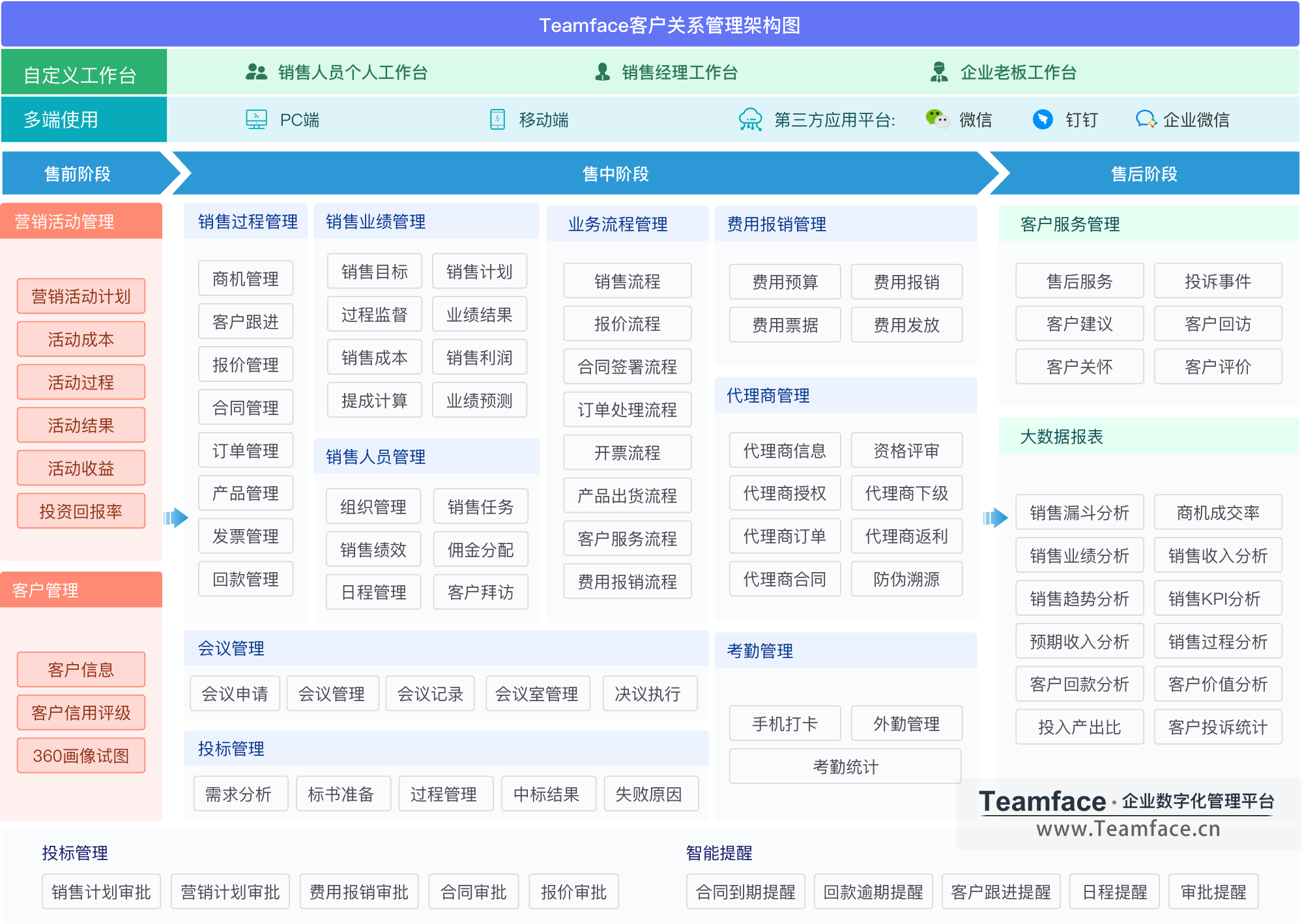
Task: Click the 需求分析 box
Action: coord(240,794)
